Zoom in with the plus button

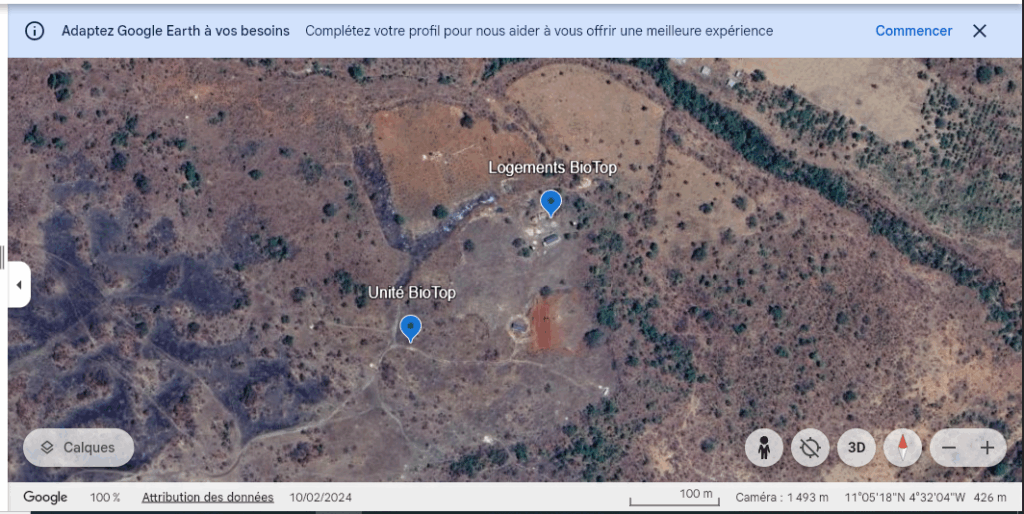click(x=987, y=447)
